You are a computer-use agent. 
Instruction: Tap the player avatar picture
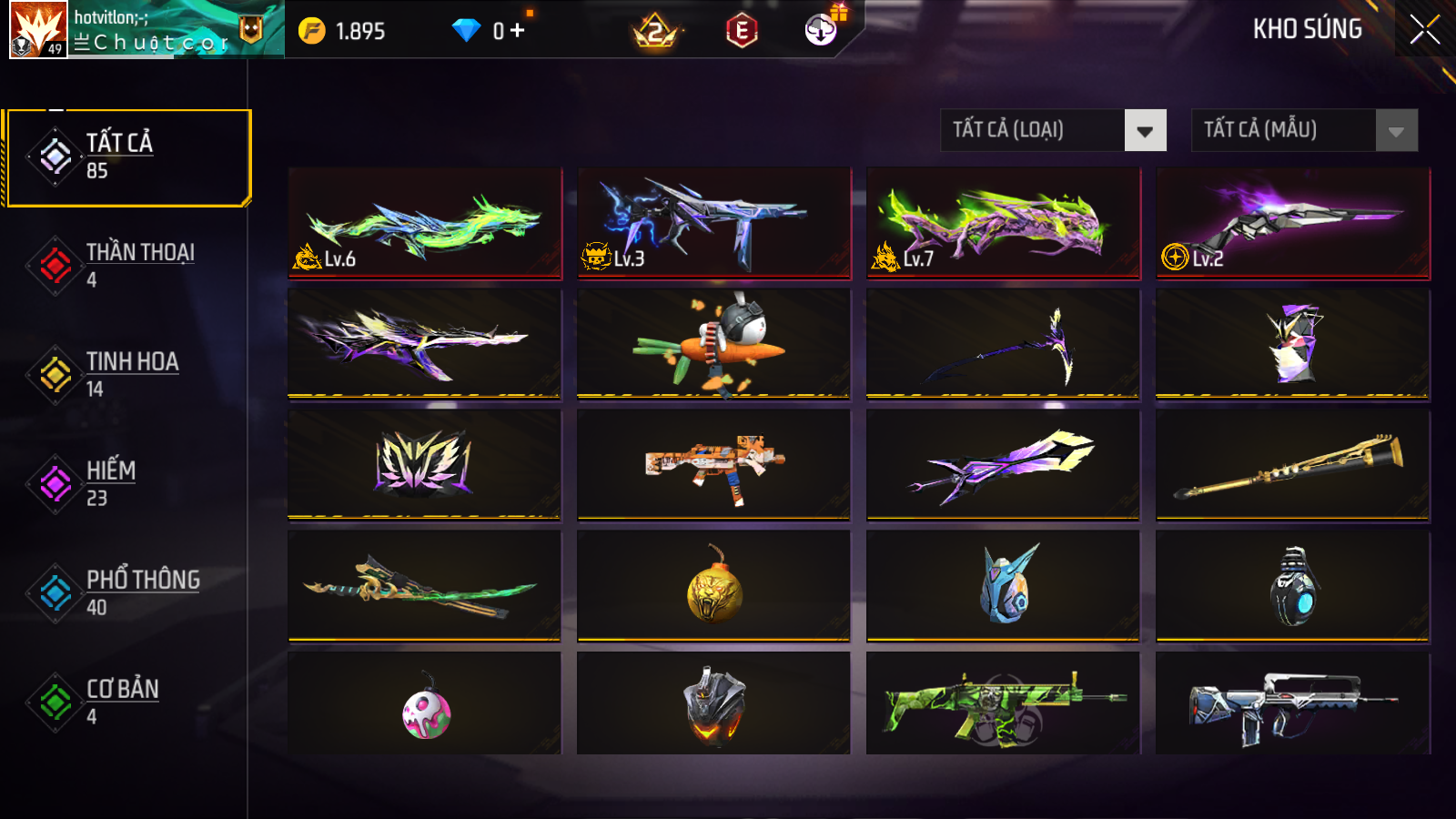(x=38, y=29)
